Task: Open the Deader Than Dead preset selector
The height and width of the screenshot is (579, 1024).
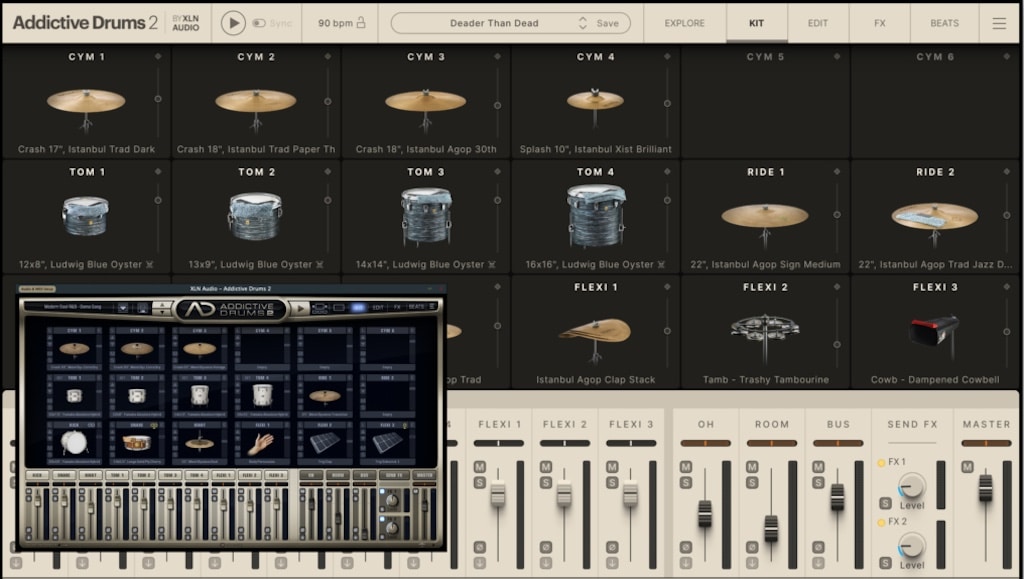Action: (494, 23)
